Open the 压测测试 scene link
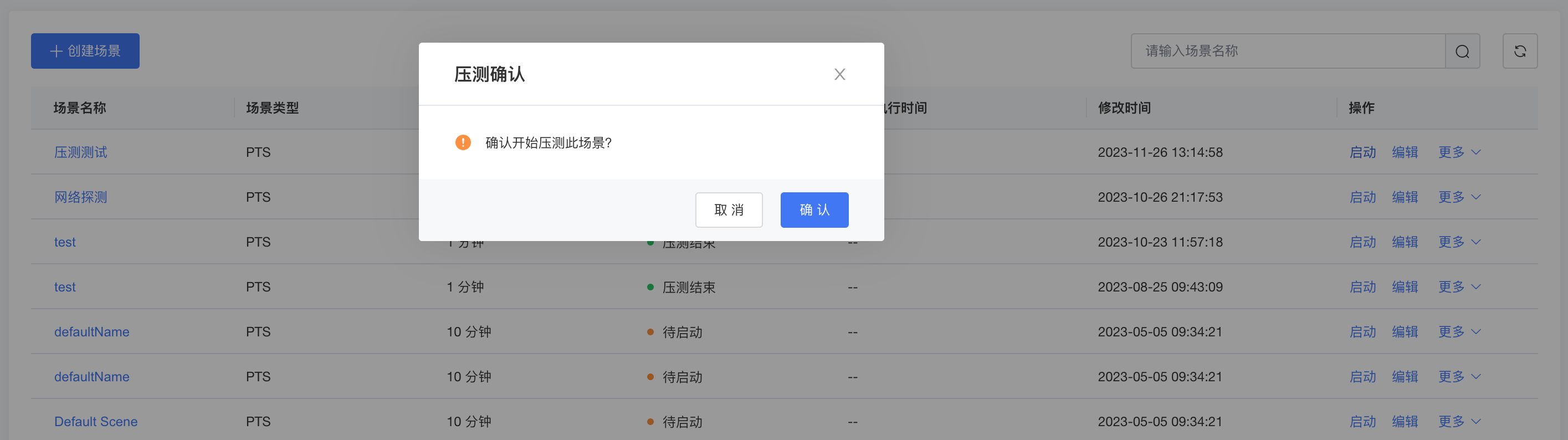The width and height of the screenshot is (1568, 440). tap(80, 152)
